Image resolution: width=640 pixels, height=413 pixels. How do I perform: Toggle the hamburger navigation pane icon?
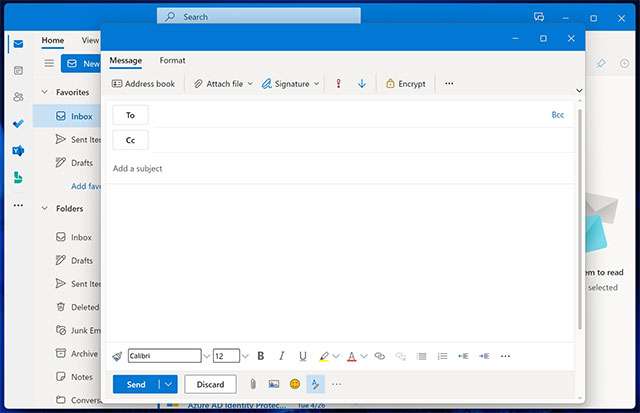(x=49, y=63)
